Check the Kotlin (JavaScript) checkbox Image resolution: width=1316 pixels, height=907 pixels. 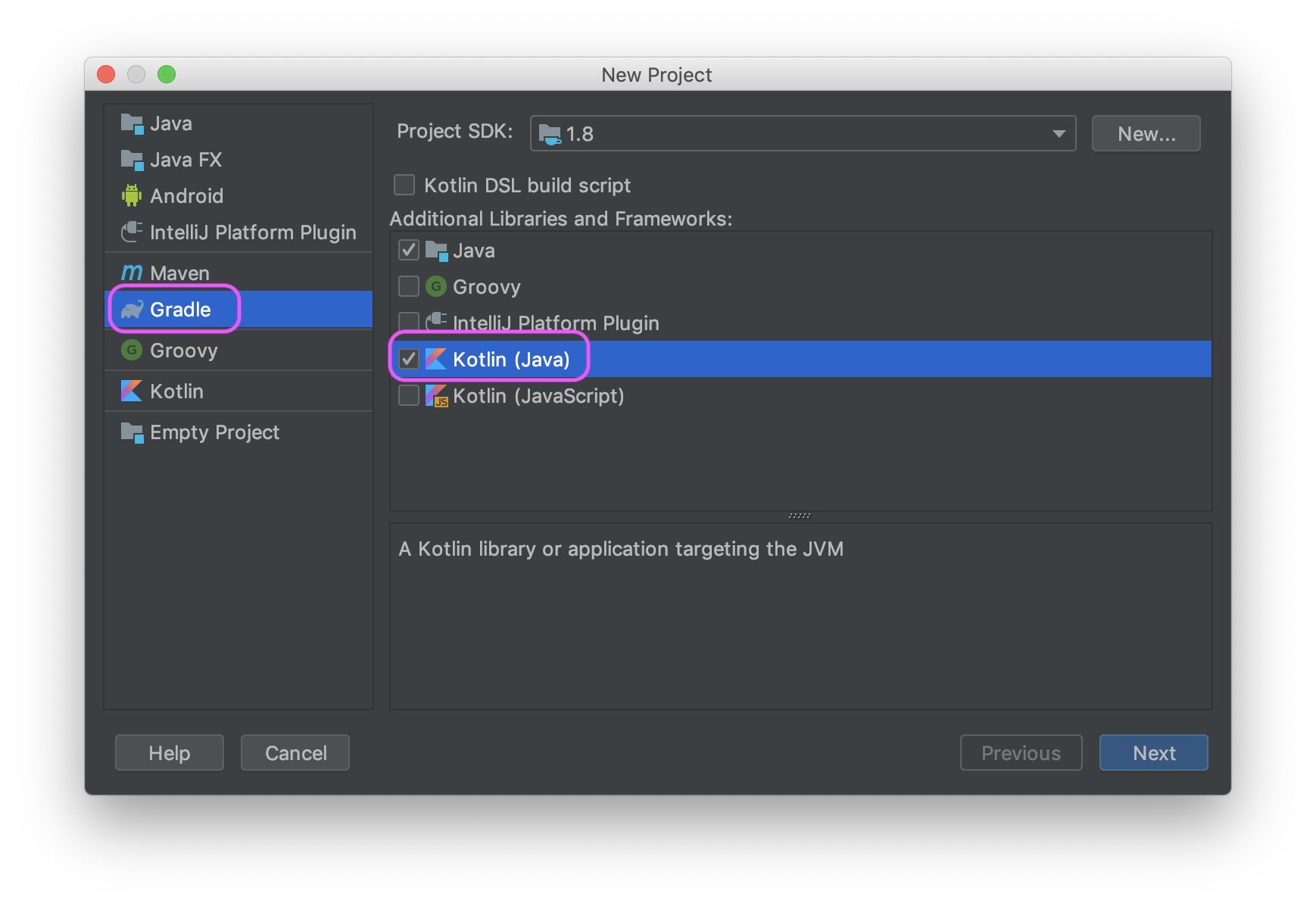[x=409, y=395]
